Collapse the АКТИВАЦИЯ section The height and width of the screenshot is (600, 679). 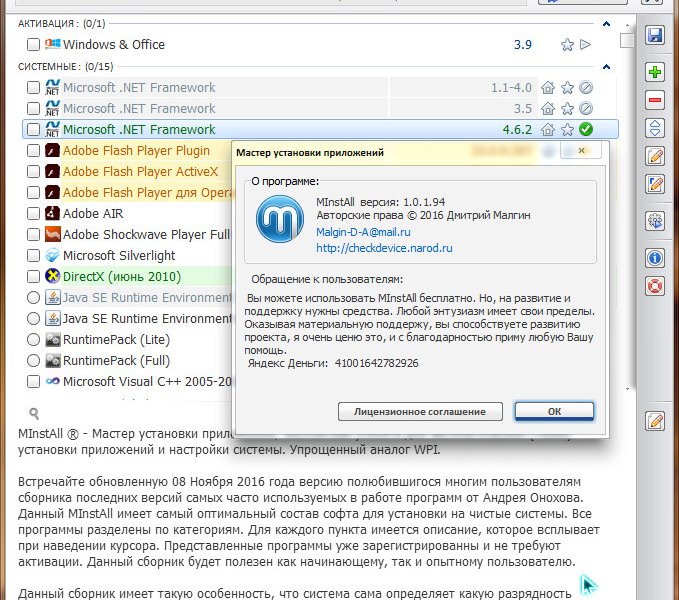pos(606,24)
